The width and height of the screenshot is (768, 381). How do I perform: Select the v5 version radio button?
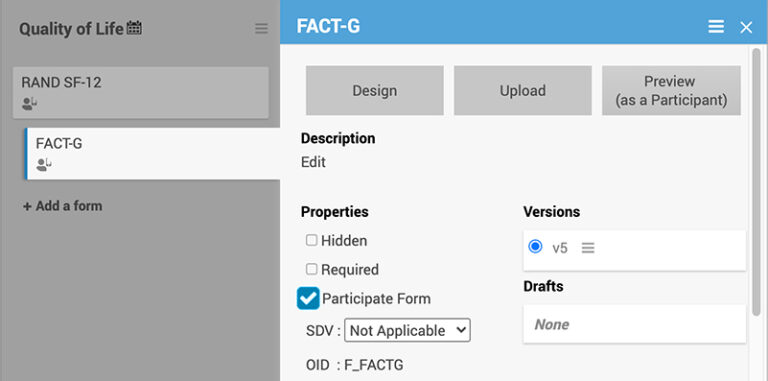535,246
